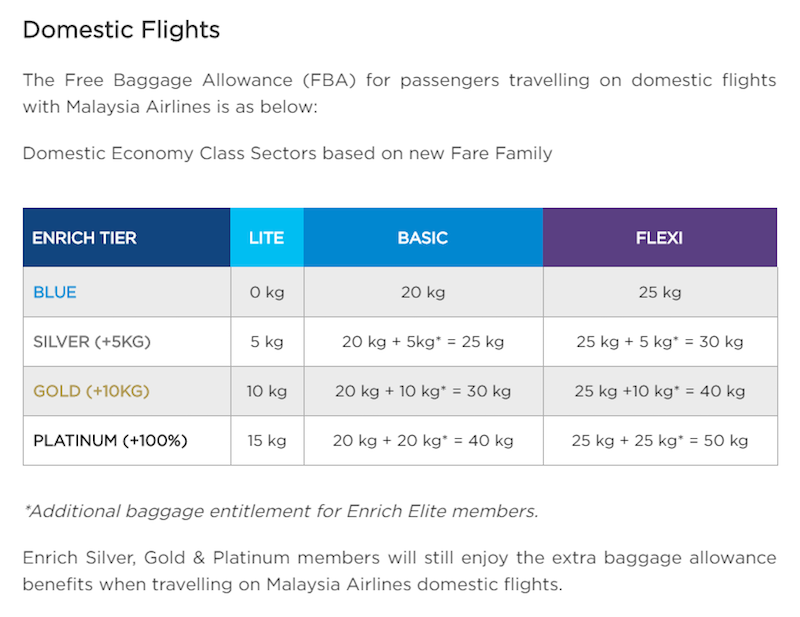The image size is (800, 617).
Task: Click the FLEXI column header
Action: point(659,238)
